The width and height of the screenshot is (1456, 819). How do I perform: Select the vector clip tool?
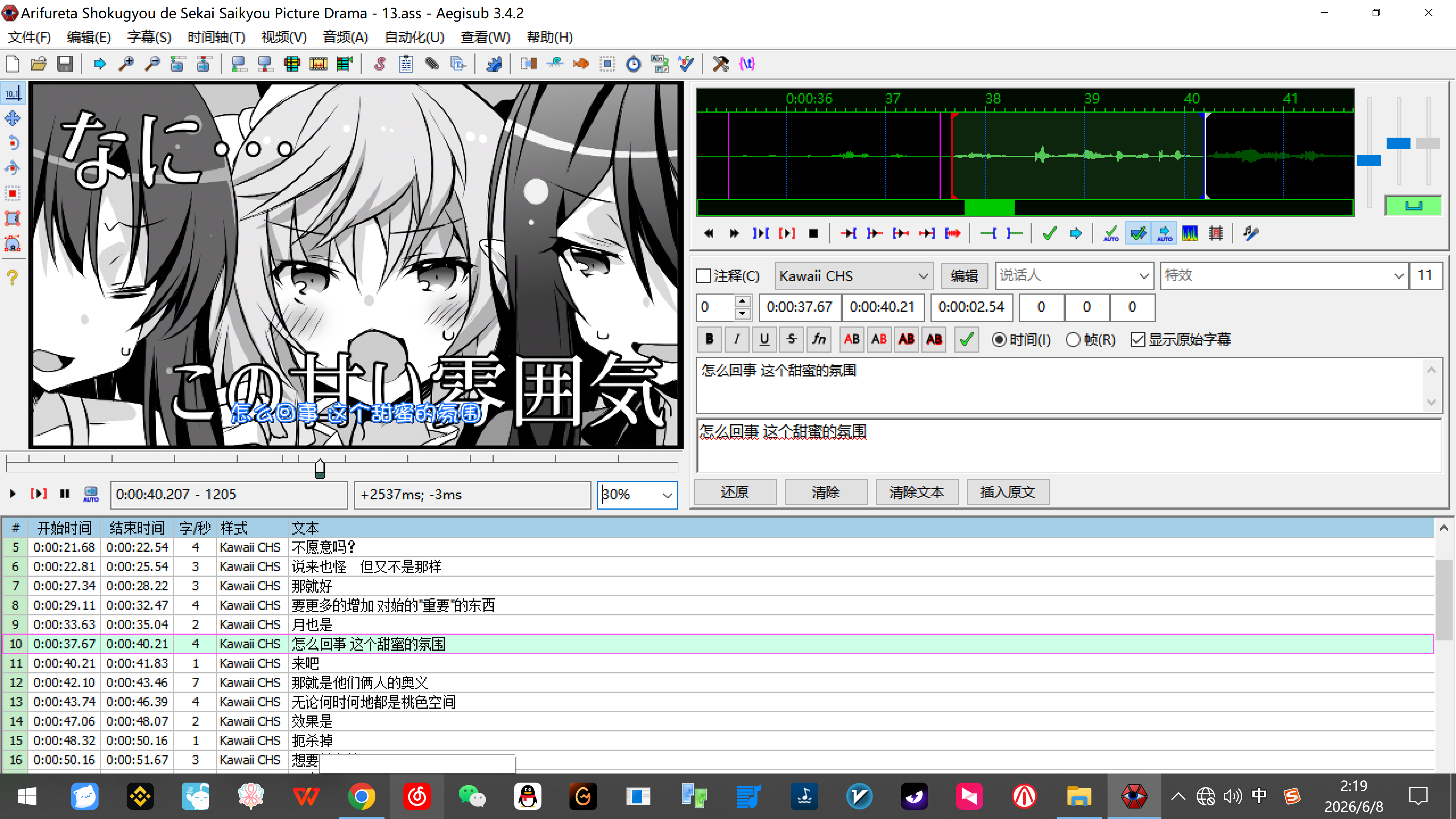point(13,243)
